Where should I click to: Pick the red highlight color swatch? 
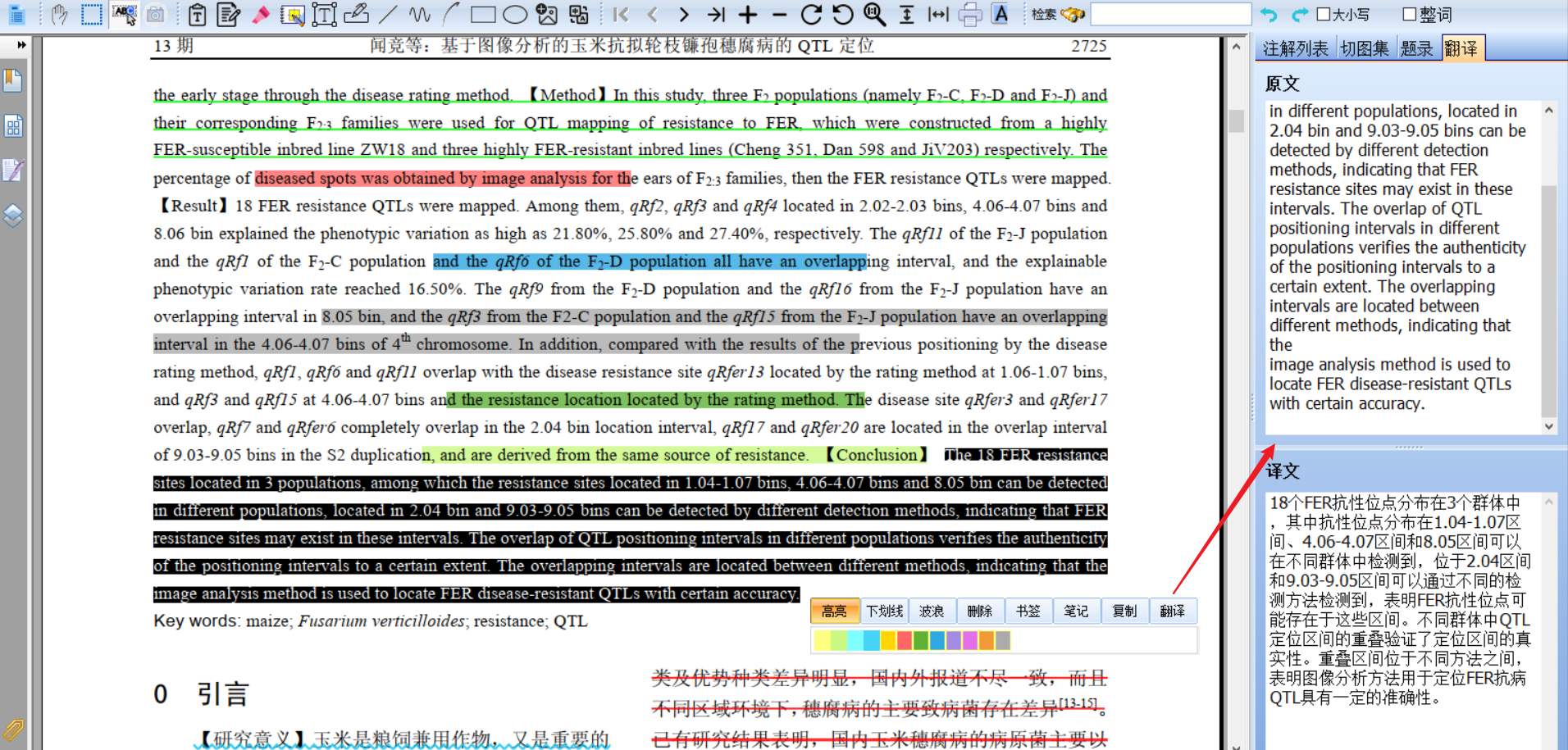coord(905,640)
